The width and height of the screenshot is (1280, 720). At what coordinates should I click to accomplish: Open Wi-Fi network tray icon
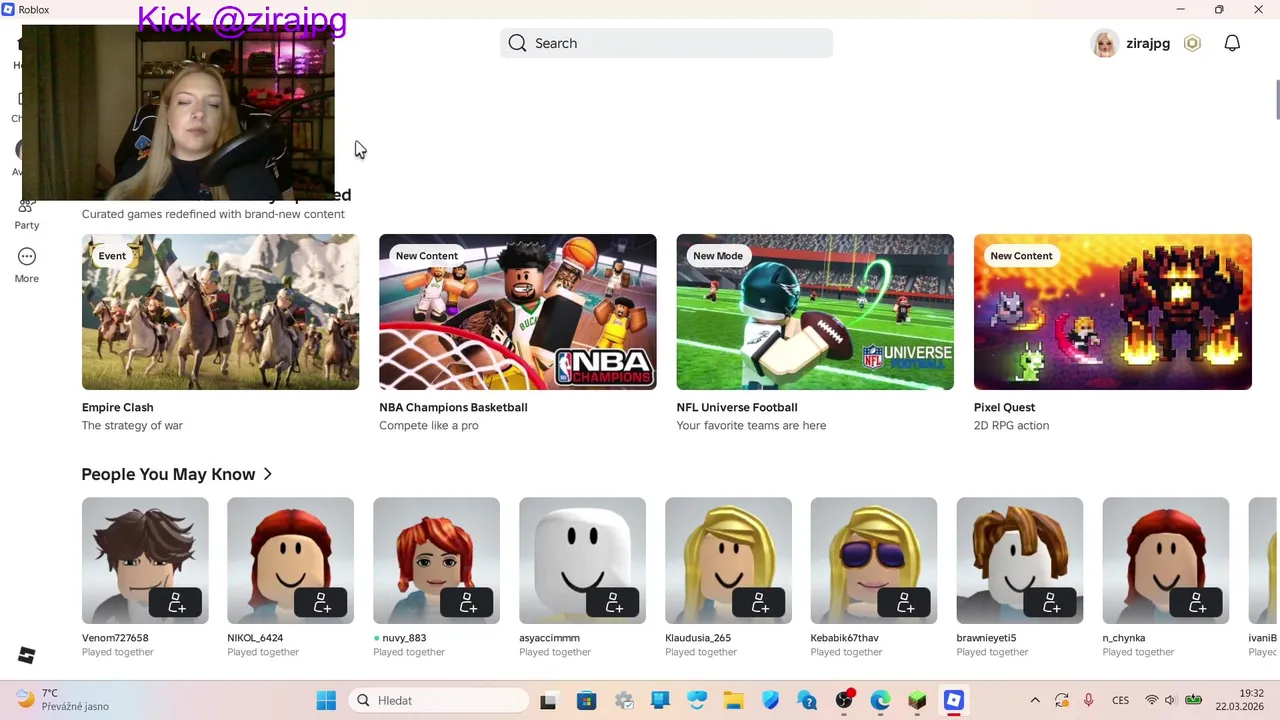(1151, 700)
